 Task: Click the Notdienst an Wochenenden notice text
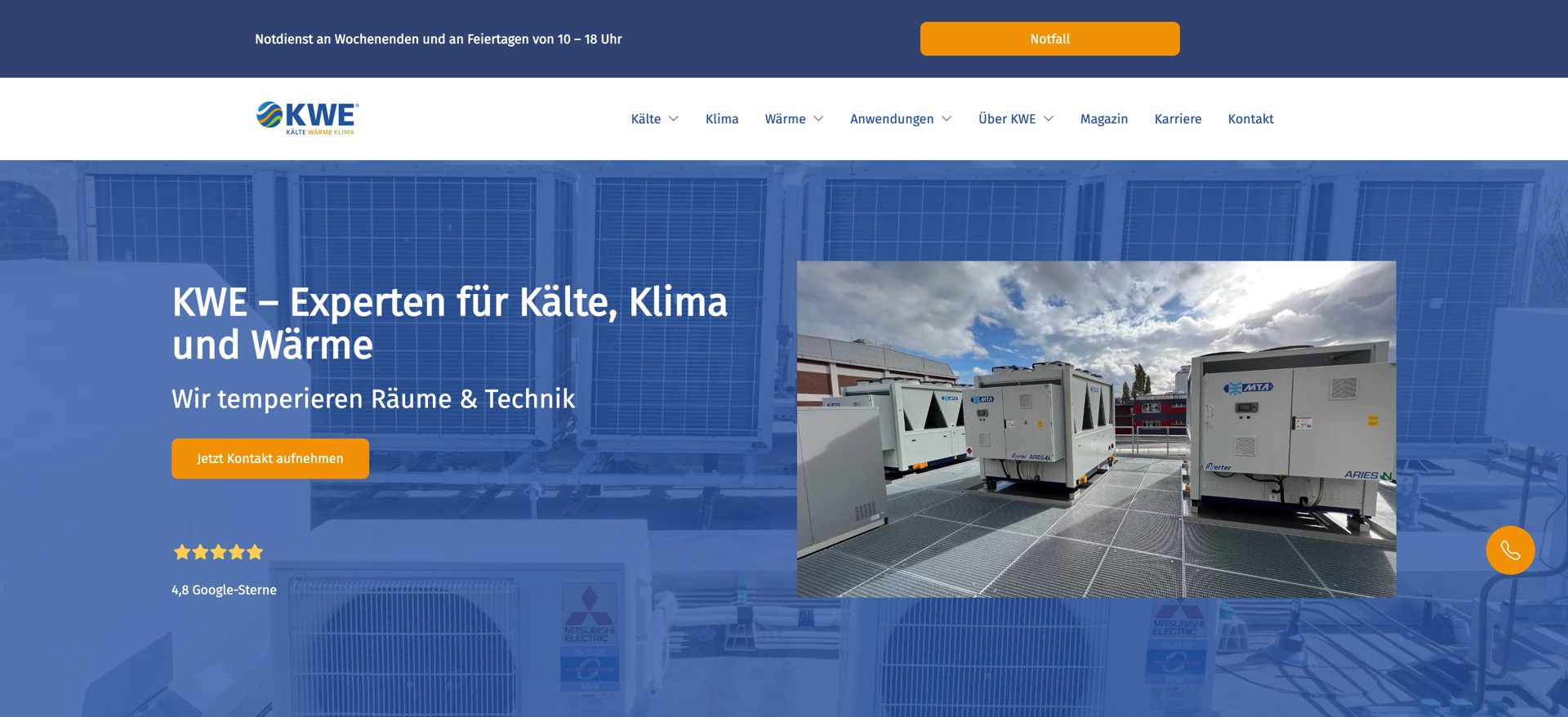[439, 39]
